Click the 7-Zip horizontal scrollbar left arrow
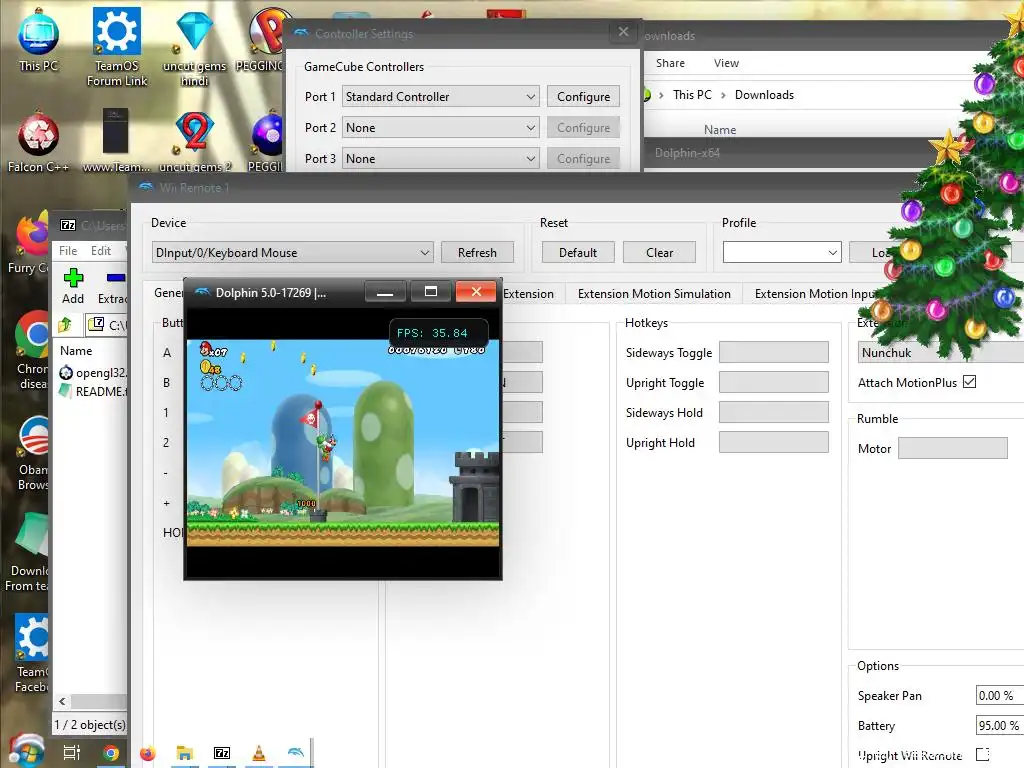The height and width of the screenshot is (768, 1024). [62, 702]
